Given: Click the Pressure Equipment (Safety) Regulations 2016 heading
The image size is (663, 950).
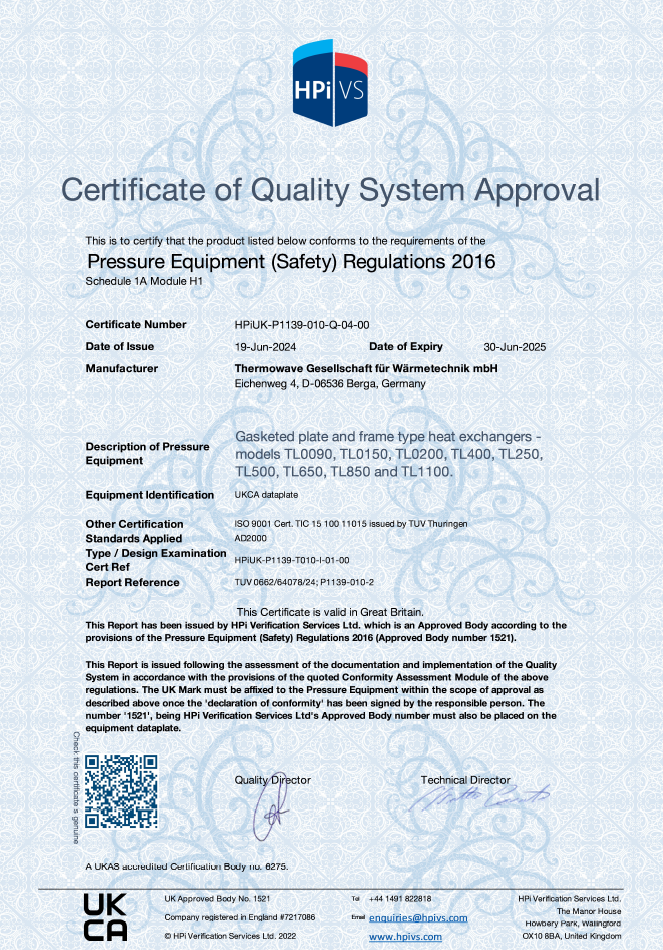Looking at the screenshot, I should (x=291, y=261).
